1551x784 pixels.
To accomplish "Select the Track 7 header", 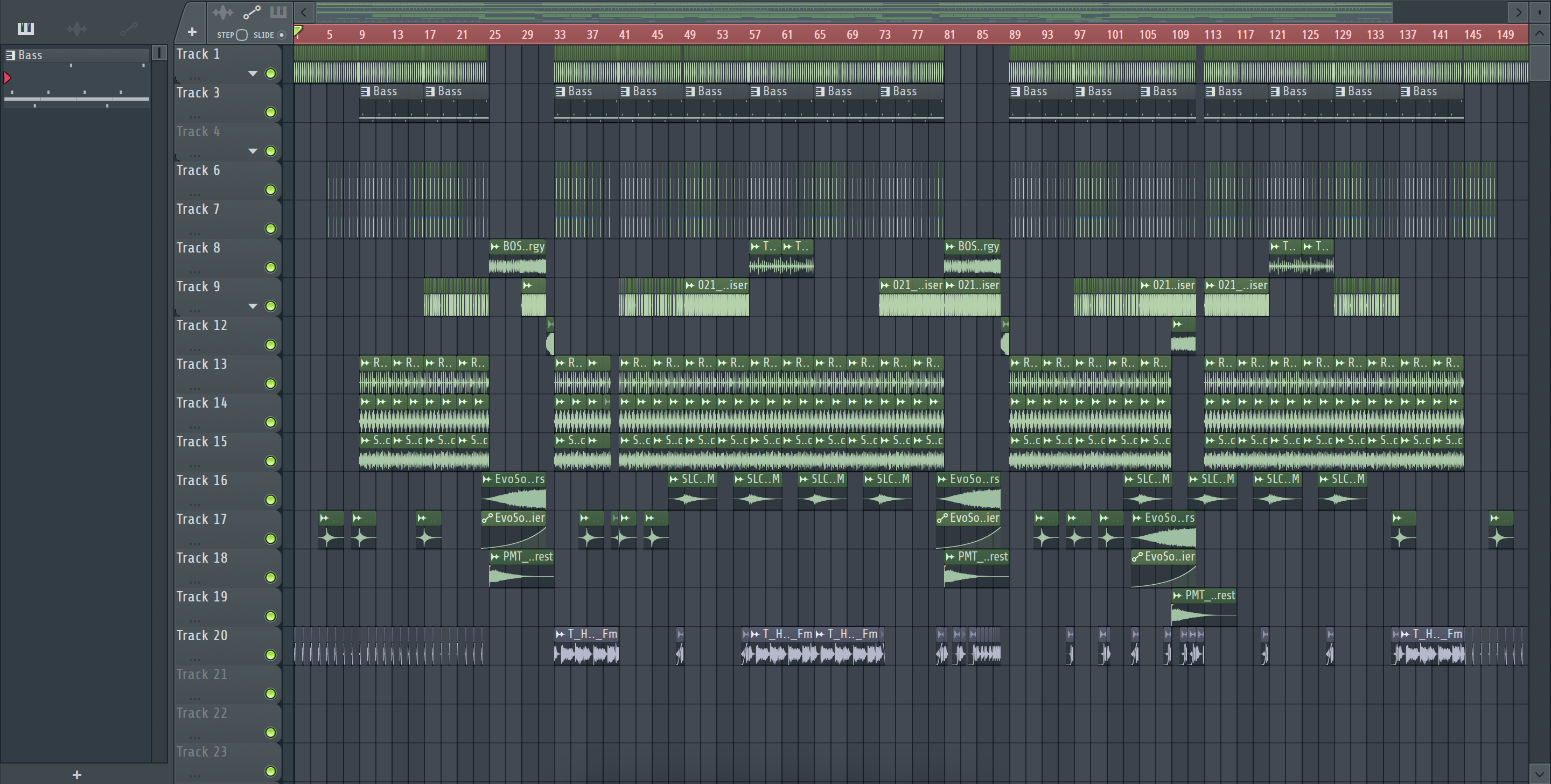I will [228, 219].
